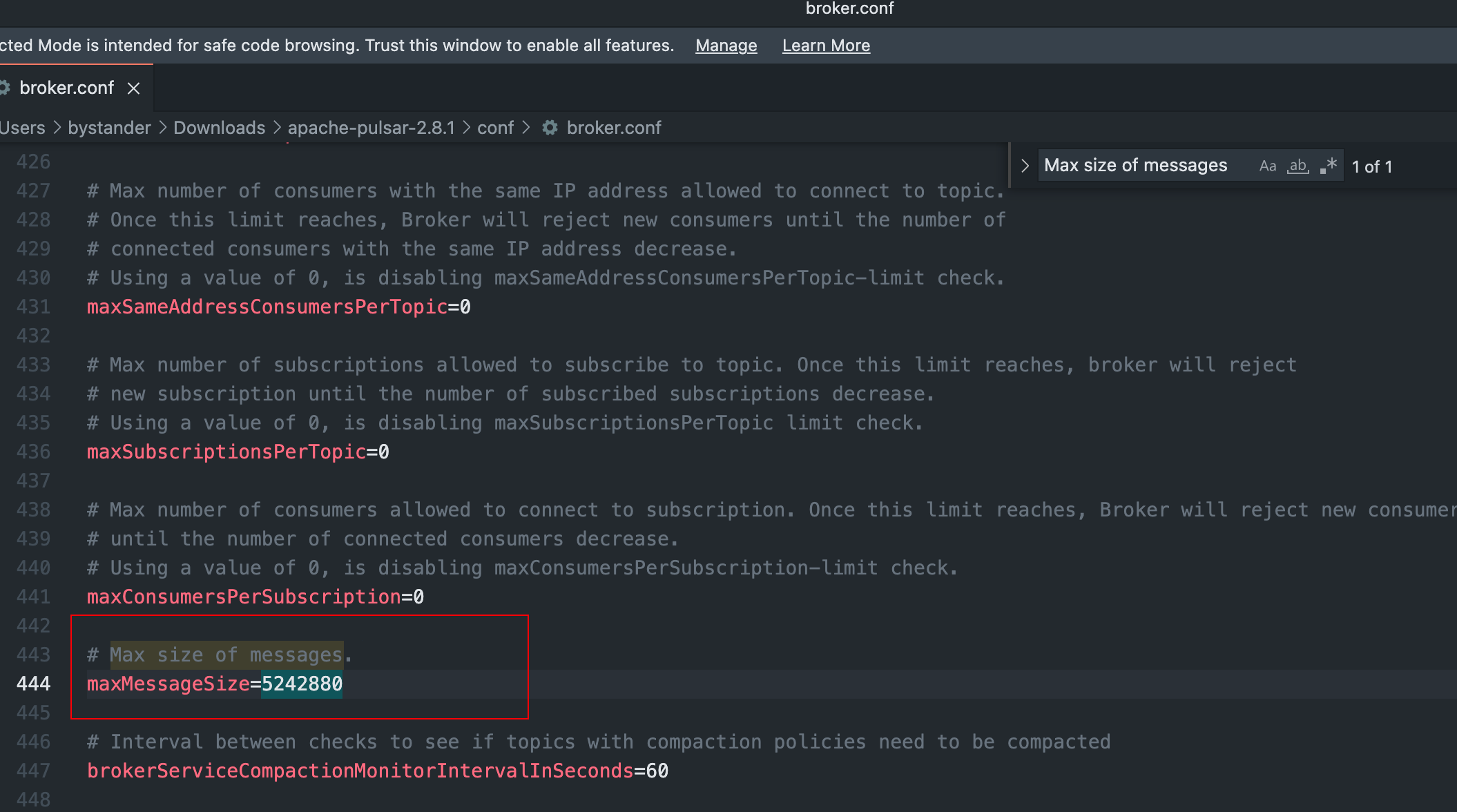
Task: Click the maxMessageSize value 5242880
Action: [302, 684]
